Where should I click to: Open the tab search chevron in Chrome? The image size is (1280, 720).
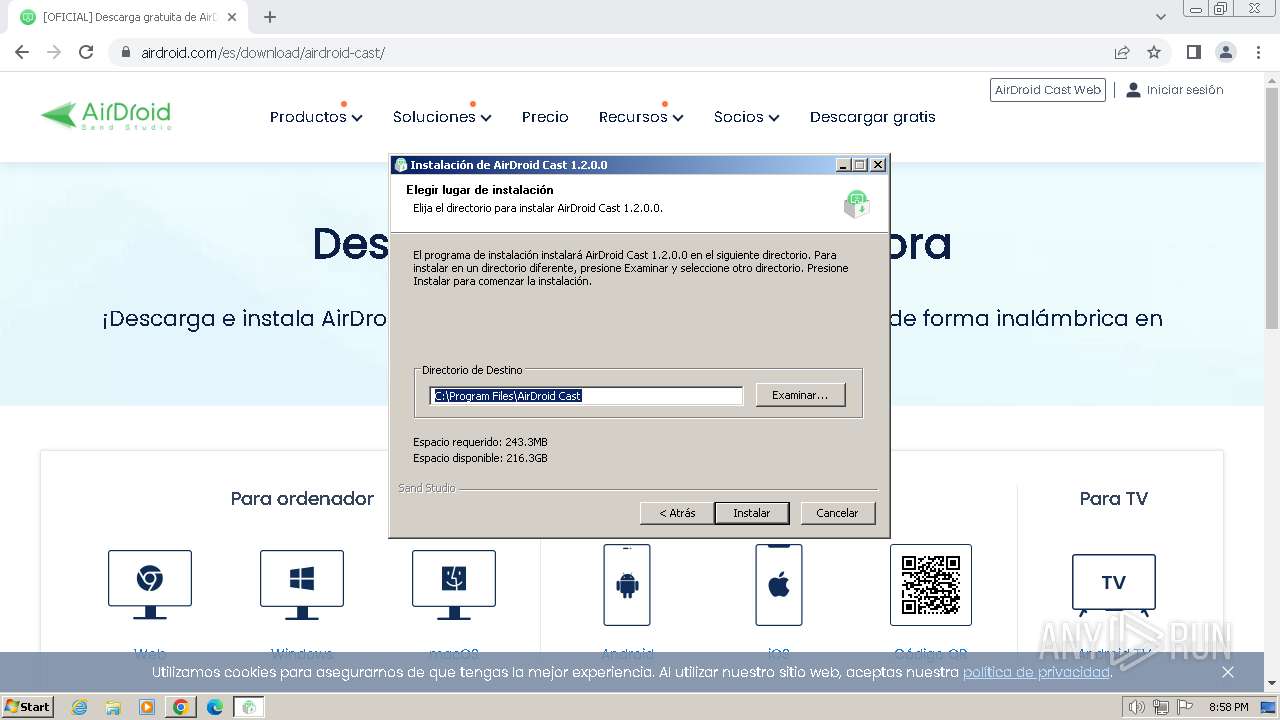coord(1161,17)
